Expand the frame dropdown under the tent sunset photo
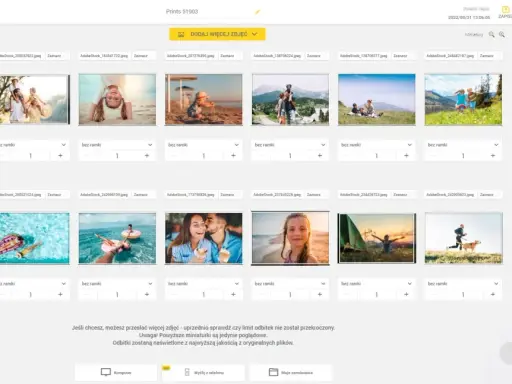 [x=377, y=284]
